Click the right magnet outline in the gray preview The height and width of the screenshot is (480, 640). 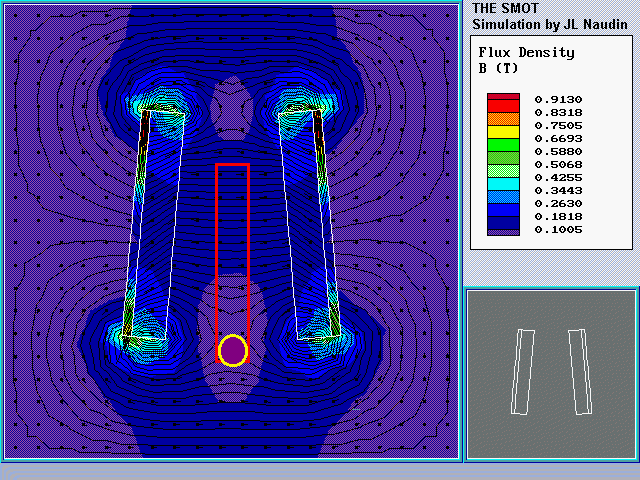(x=580, y=372)
